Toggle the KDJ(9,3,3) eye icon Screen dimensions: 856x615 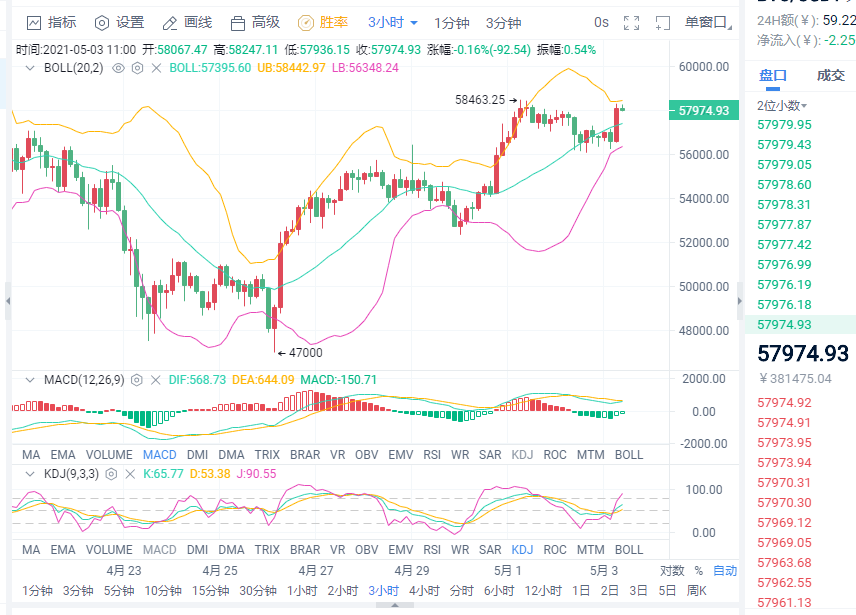click(110, 475)
